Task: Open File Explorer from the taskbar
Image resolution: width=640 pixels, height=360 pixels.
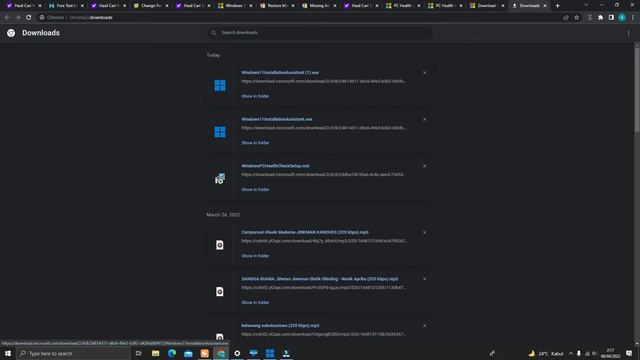Action: pyautogui.click(x=156, y=353)
